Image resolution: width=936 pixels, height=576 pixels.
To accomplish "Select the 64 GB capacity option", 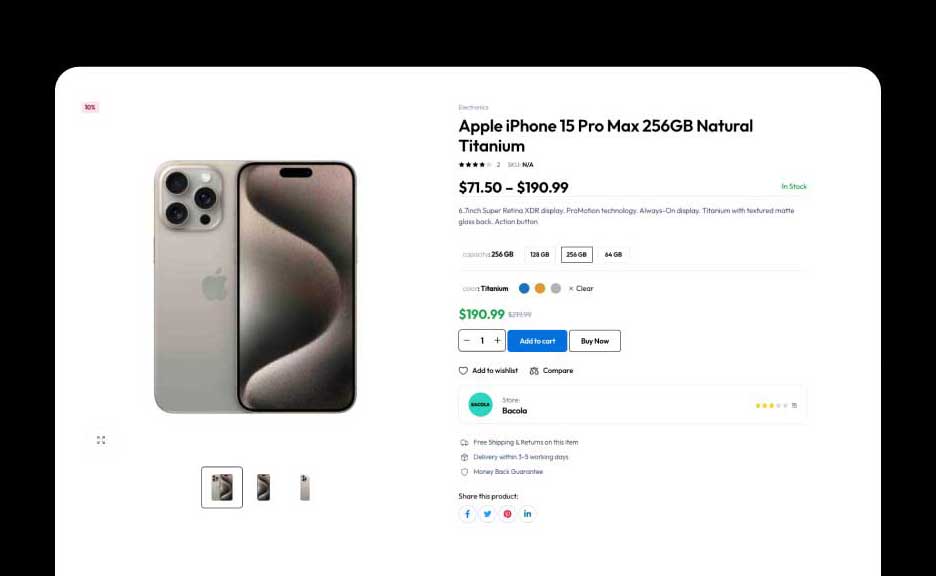I will point(613,255).
